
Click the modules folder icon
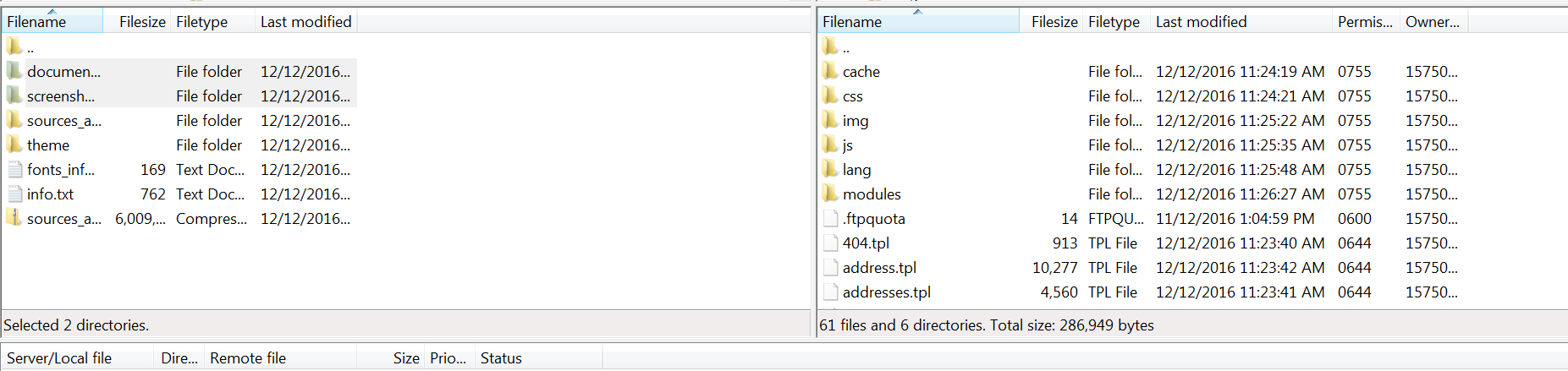tap(830, 194)
